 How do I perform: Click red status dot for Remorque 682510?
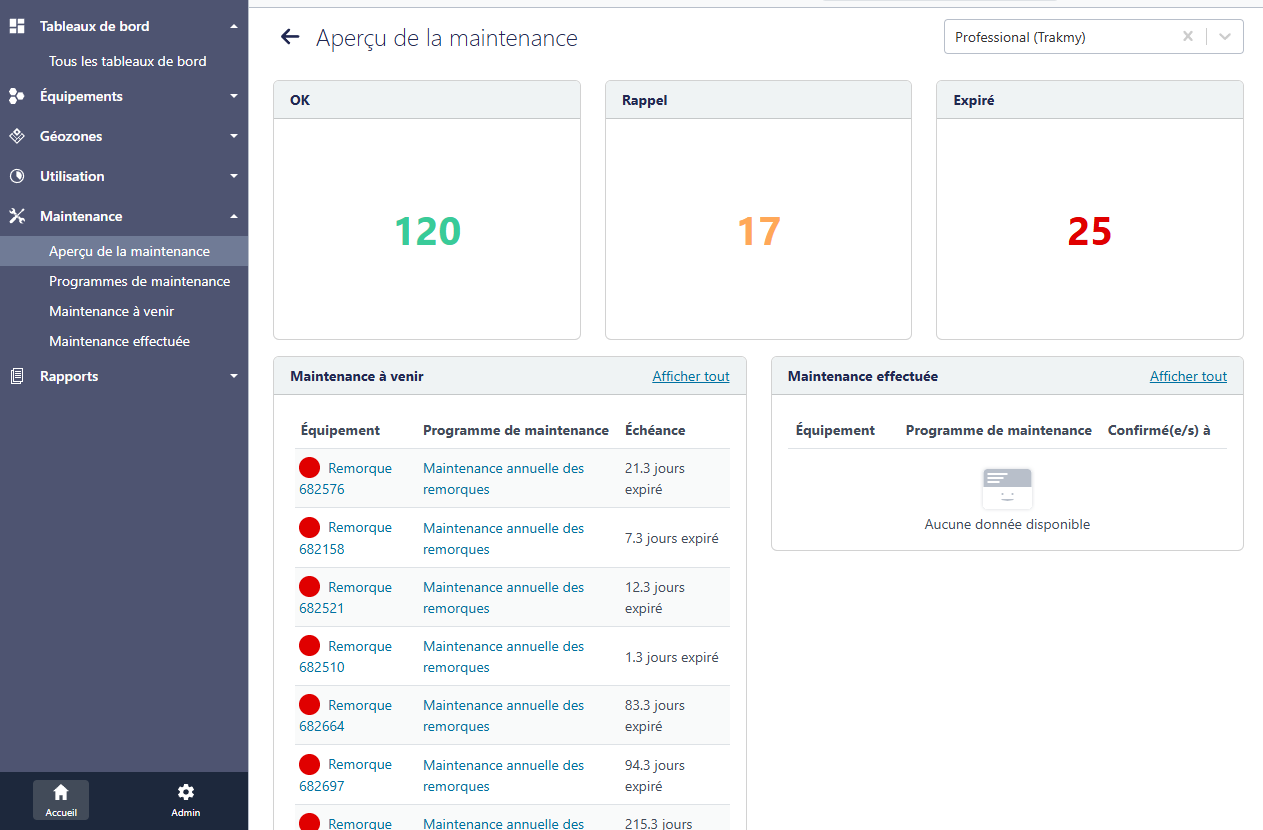[x=310, y=645]
